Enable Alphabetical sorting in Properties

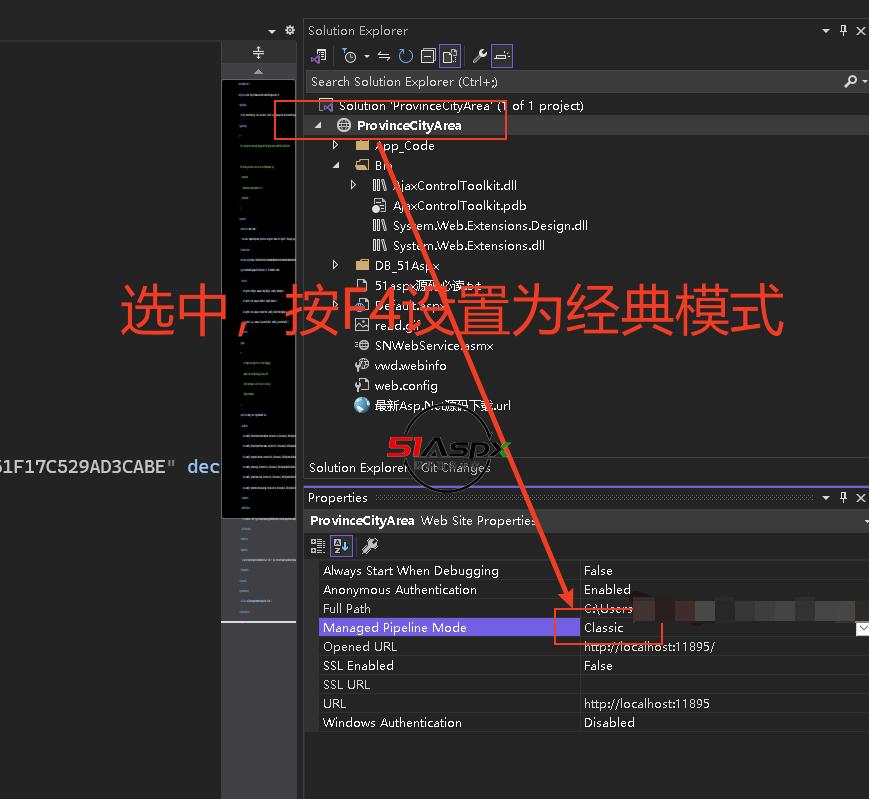pos(341,545)
